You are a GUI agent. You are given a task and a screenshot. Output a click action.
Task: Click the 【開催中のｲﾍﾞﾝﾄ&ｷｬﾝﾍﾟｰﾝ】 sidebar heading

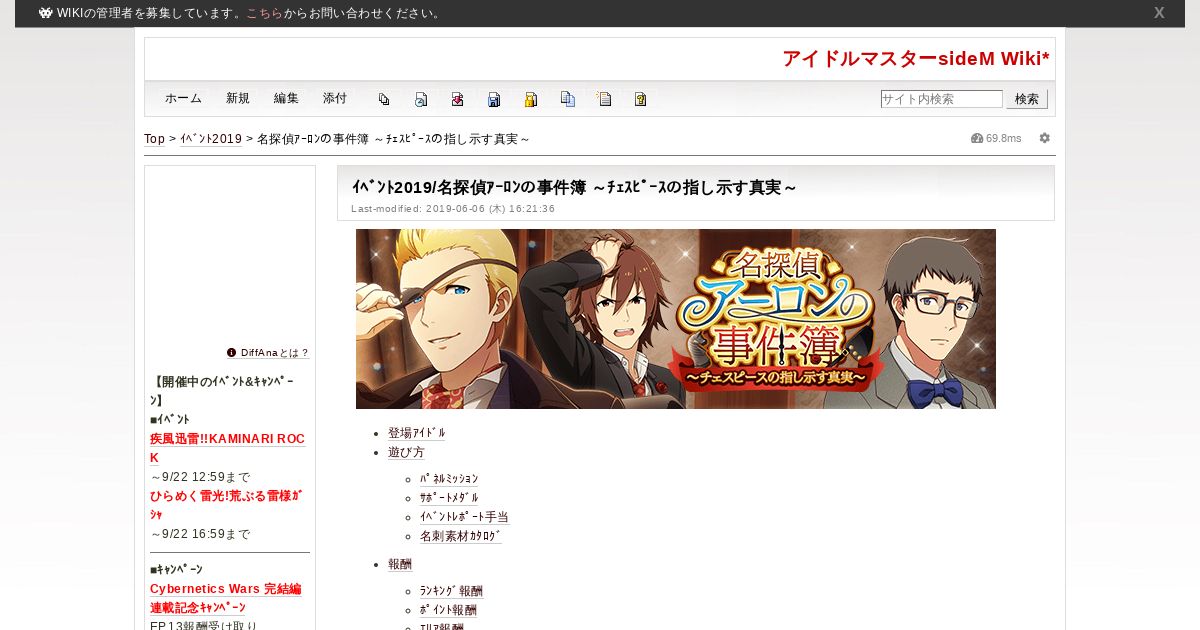pyautogui.click(x=223, y=391)
